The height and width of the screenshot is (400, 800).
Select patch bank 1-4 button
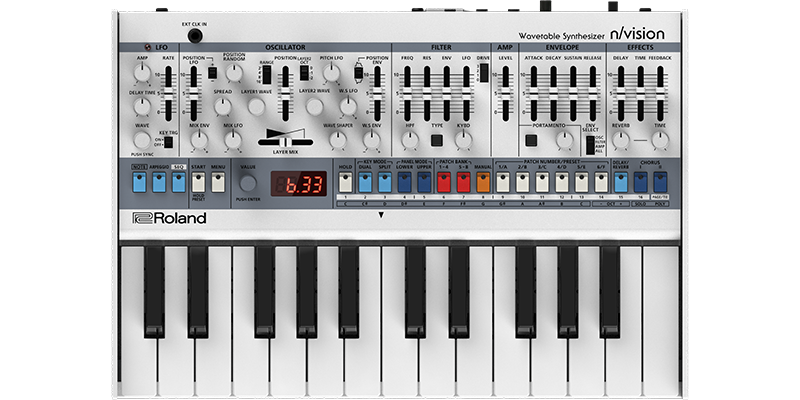(x=444, y=182)
